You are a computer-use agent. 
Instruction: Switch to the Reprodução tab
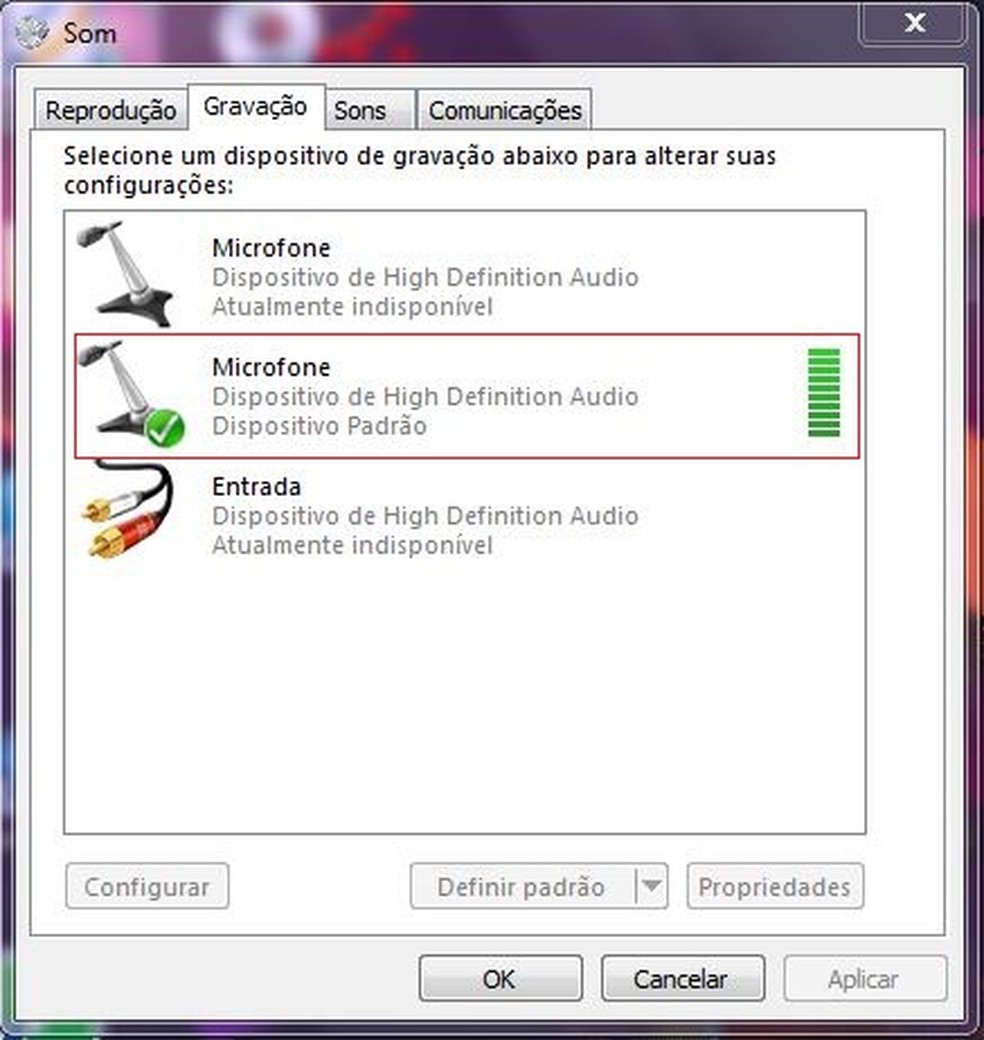point(110,110)
